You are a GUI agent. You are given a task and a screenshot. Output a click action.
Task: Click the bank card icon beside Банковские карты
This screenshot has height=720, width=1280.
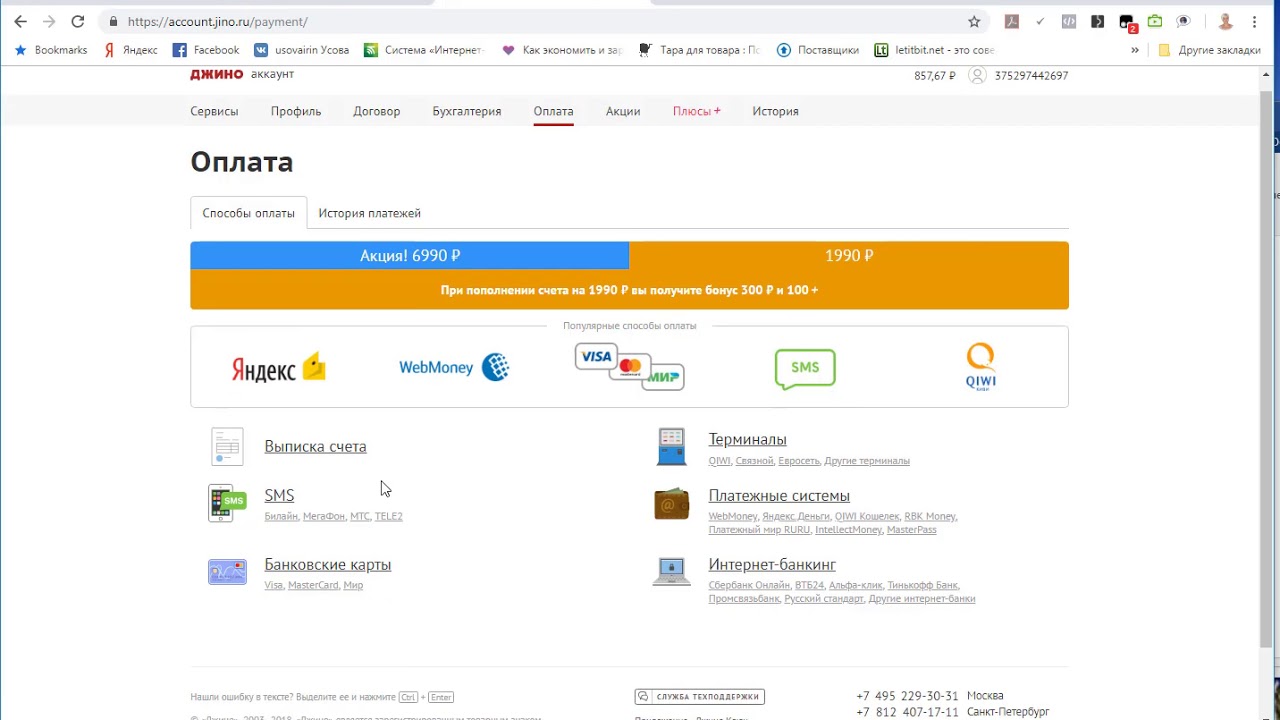coord(227,572)
